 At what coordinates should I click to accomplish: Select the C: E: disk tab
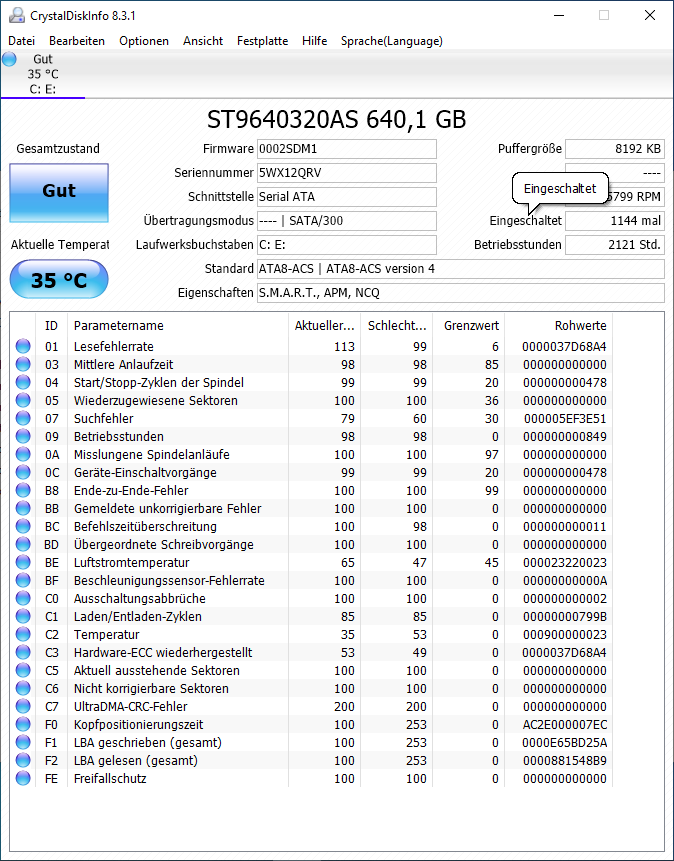pos(43,74)
